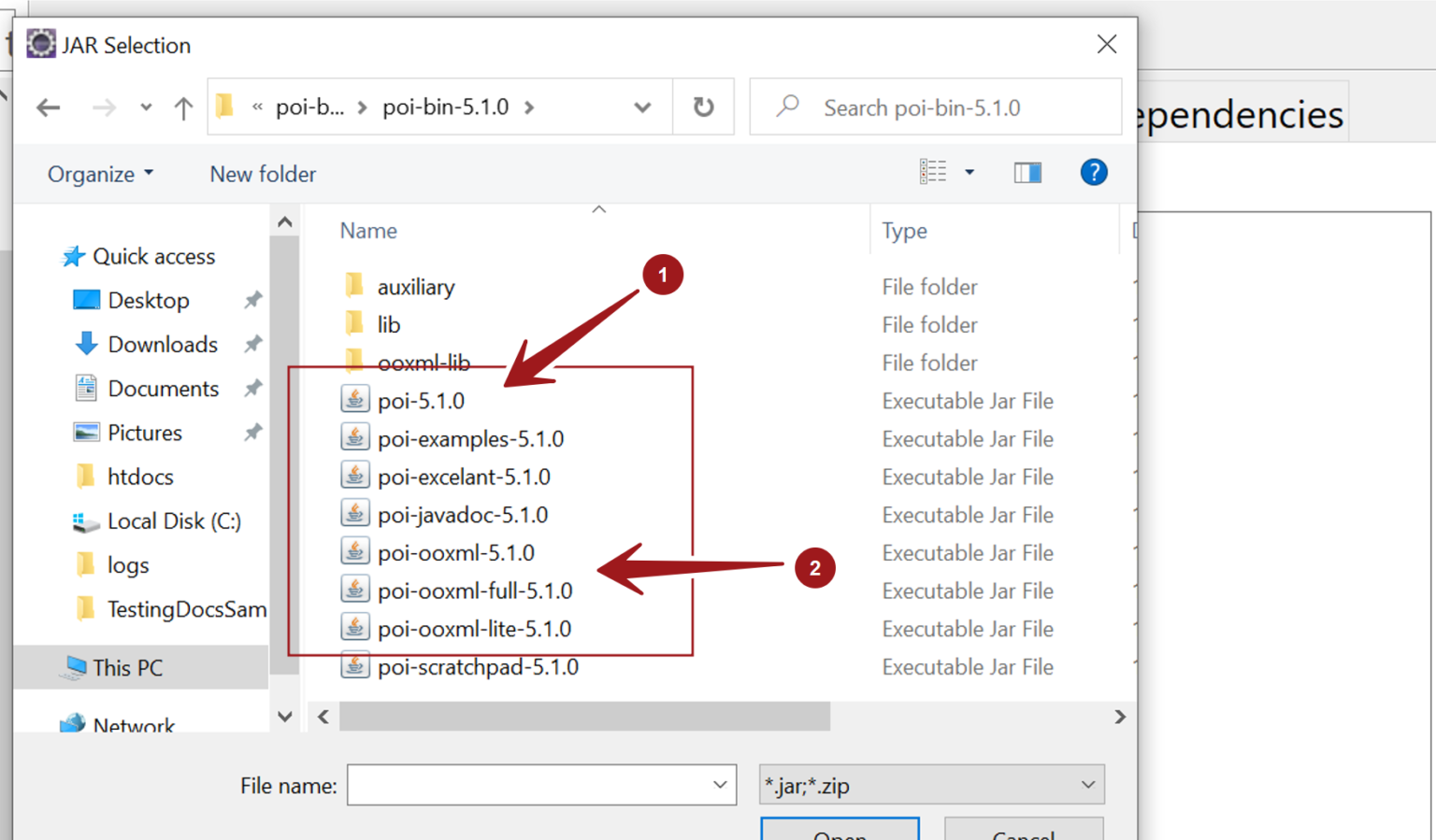Open the Organize dropdown menu

[x=99, y=174]
